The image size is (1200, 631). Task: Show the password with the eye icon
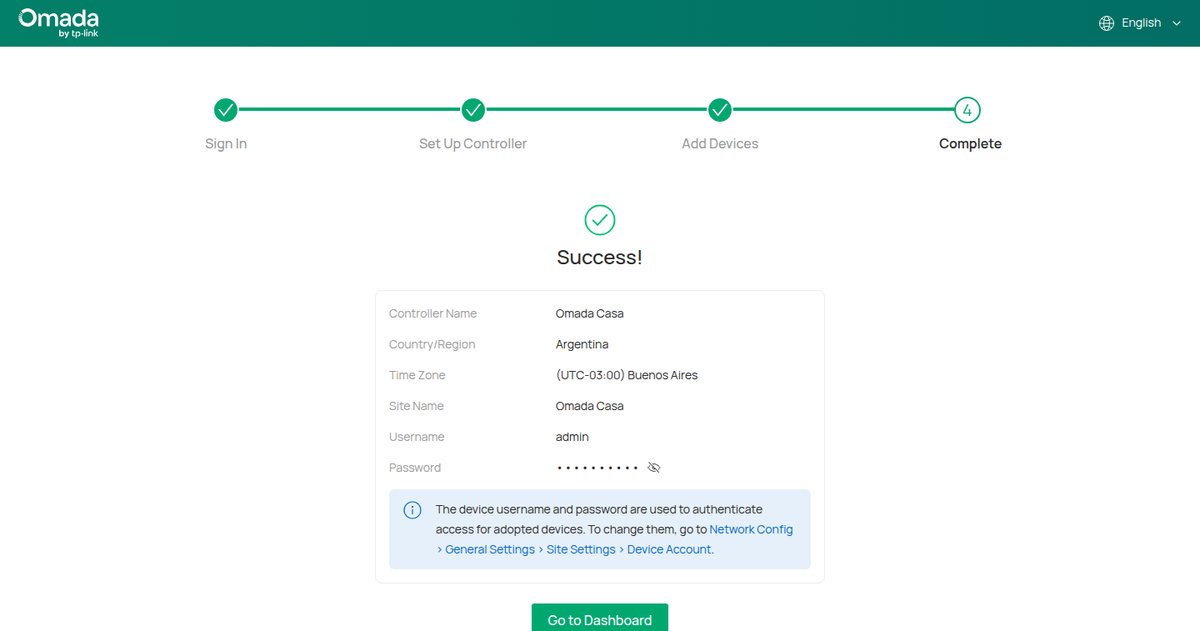coord(654,467)
